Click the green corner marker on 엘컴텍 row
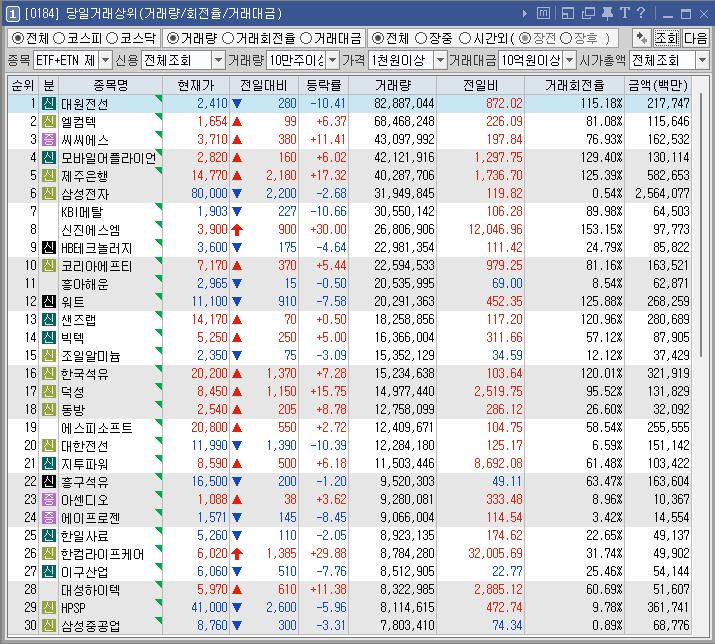The height and width of the screenshot is (644, 715). 159,116
